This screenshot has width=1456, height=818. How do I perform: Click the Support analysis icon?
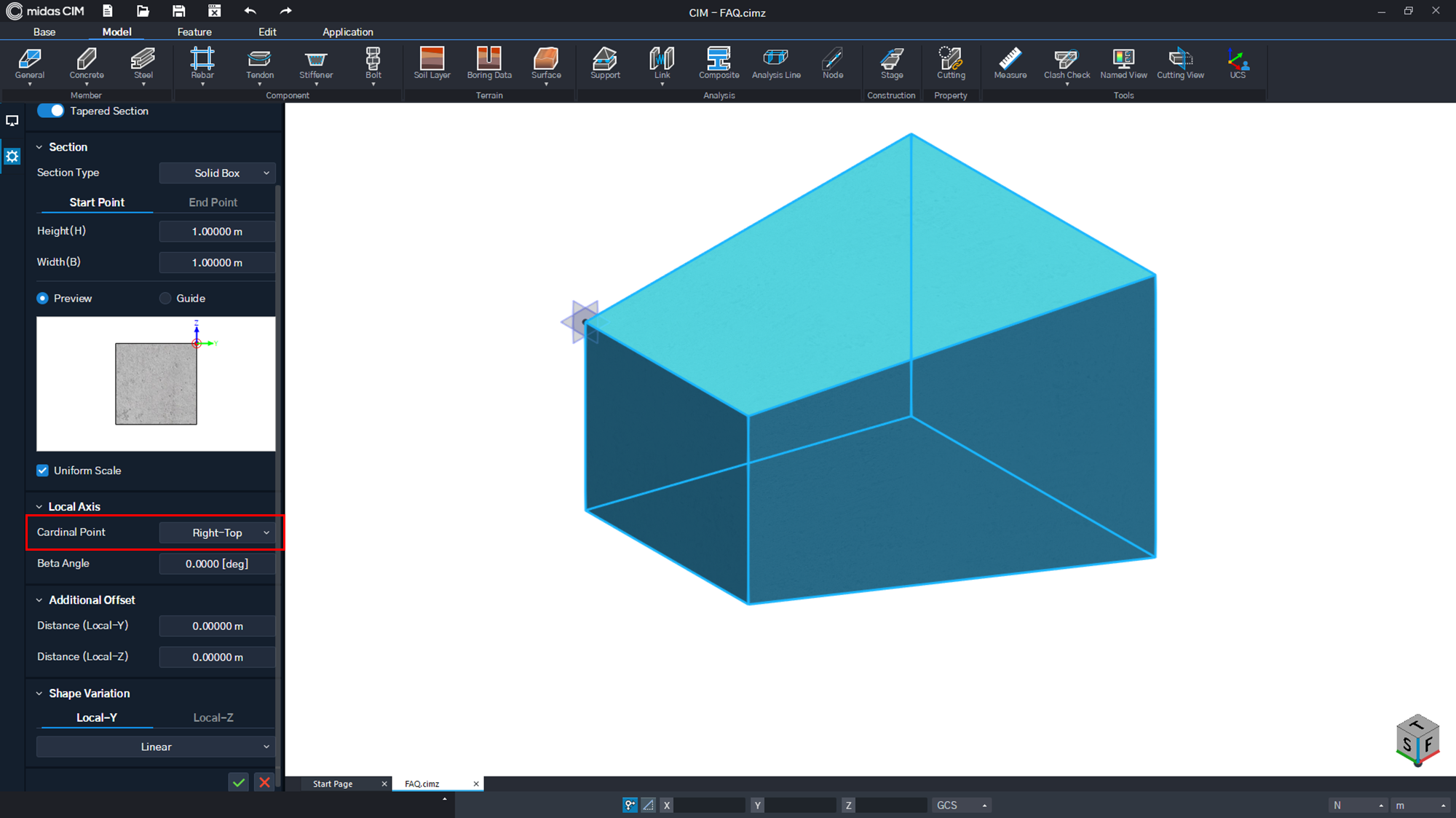[x=605, y=63]
